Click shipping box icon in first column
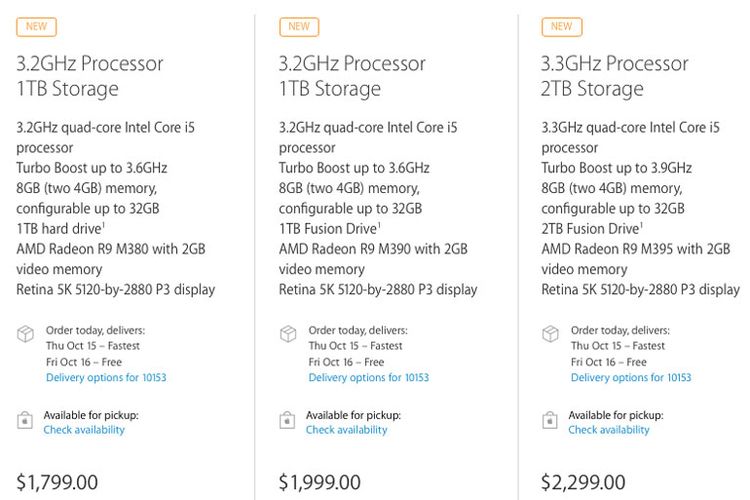This screenshot has width=750, height=500. [25, 333]
